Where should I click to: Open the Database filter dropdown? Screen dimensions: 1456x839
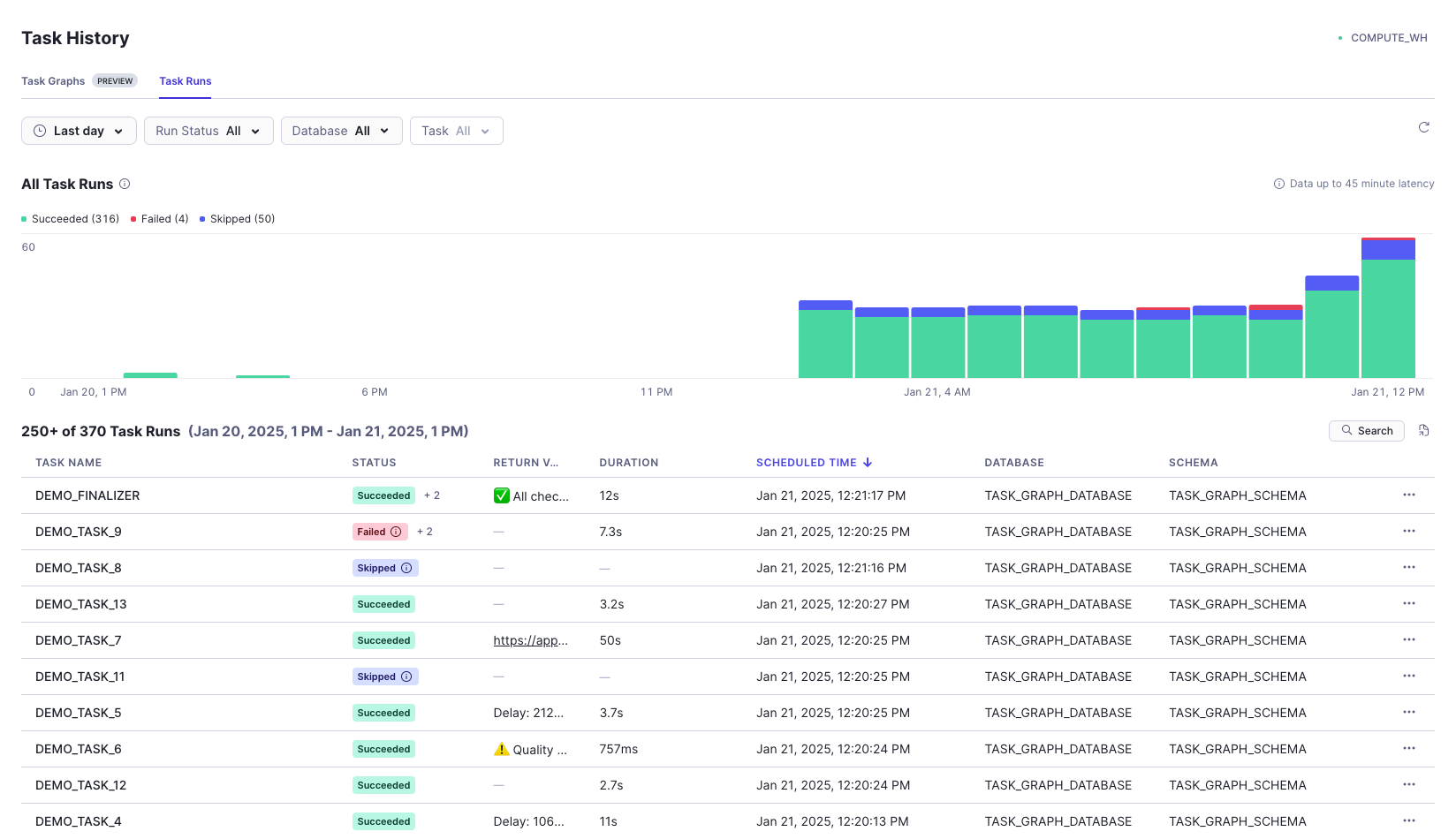pos(342,131)
